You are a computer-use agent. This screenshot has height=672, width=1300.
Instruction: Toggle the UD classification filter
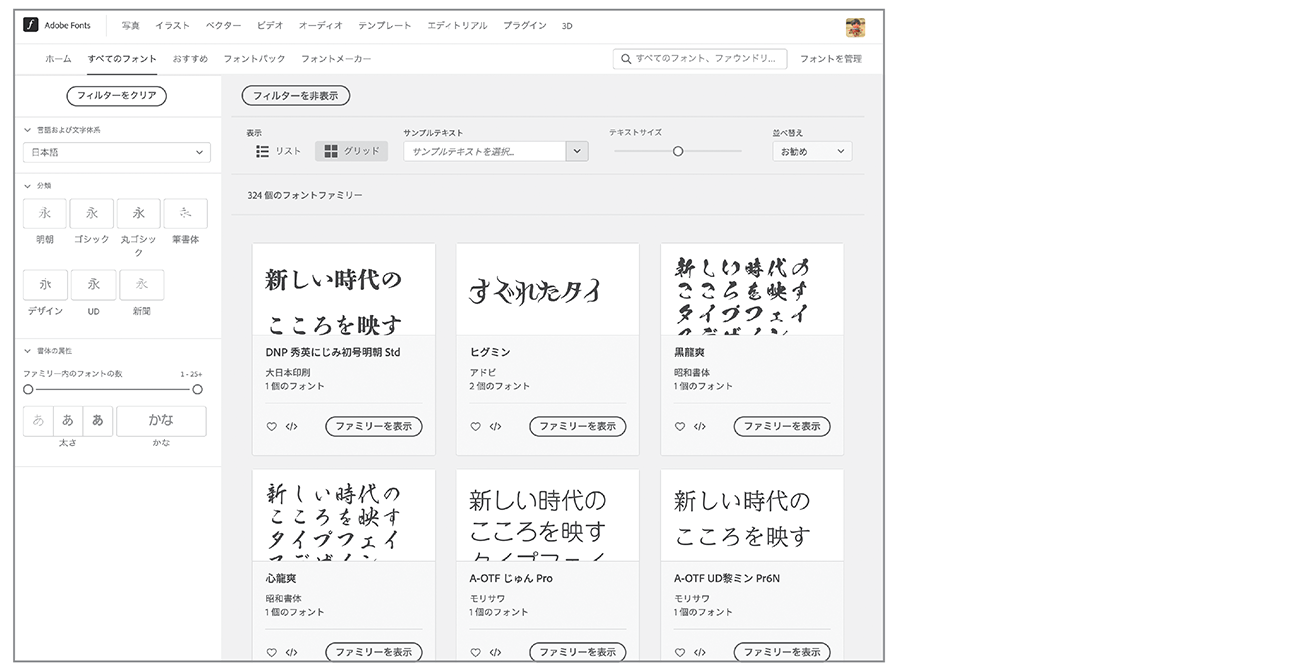93,285
